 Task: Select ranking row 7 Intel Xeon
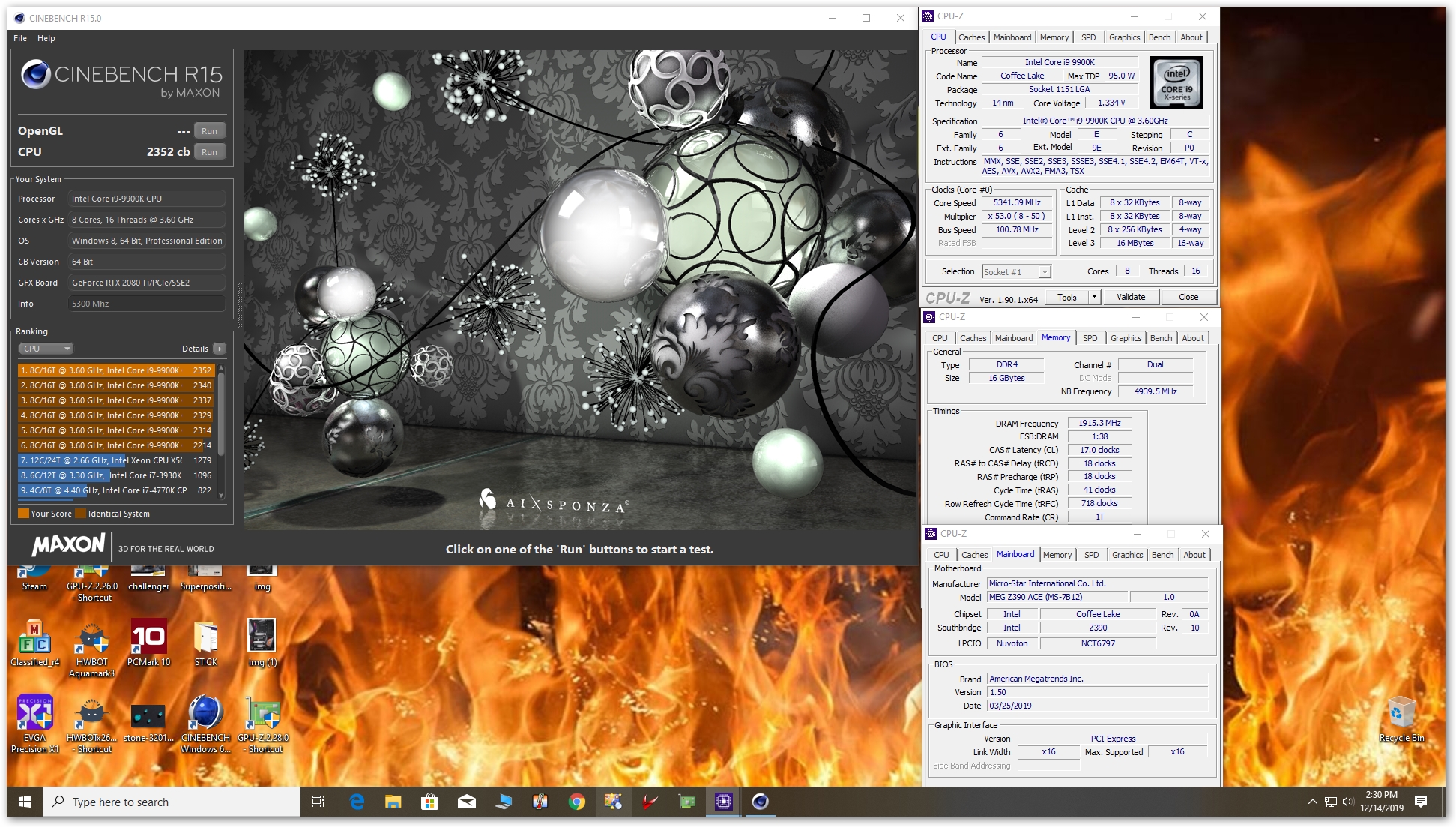pyautogui.click(x=116, y=460)
